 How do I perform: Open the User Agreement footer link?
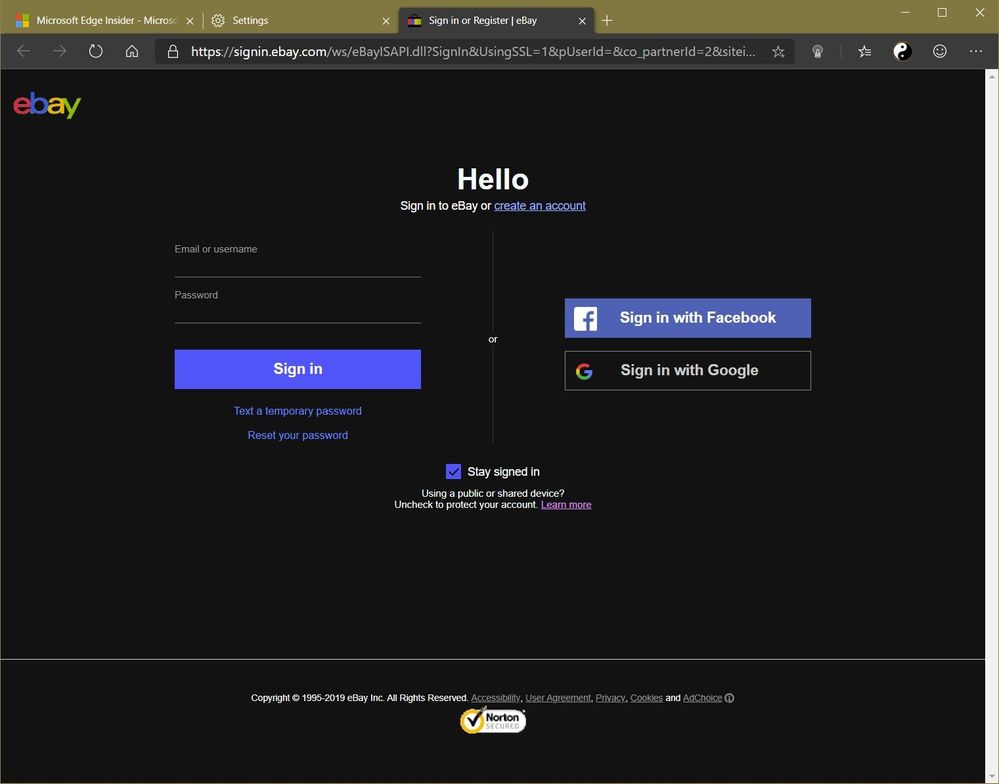pyautogui.click(x=558, y=698)
